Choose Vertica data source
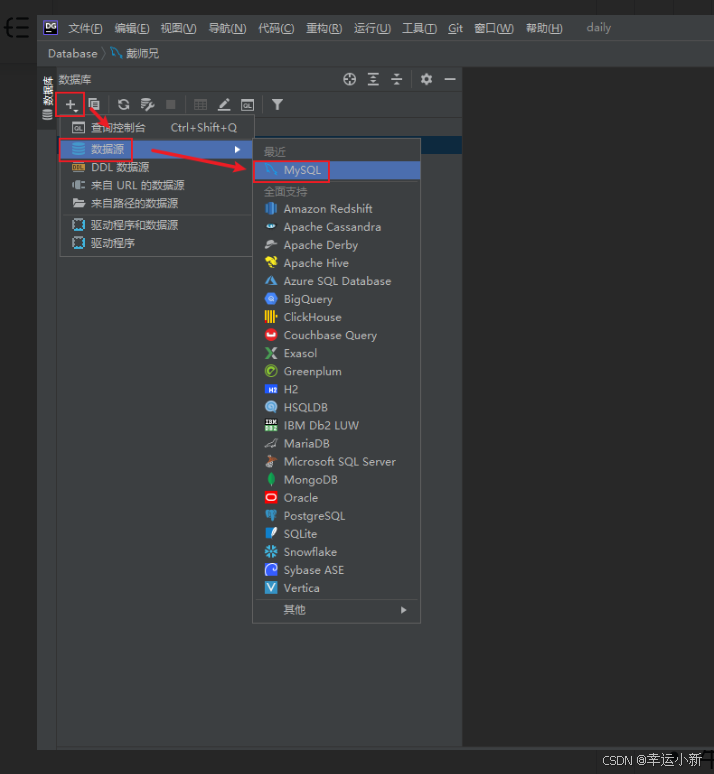This screenshot has height=774, width=714. click(337, 588)
